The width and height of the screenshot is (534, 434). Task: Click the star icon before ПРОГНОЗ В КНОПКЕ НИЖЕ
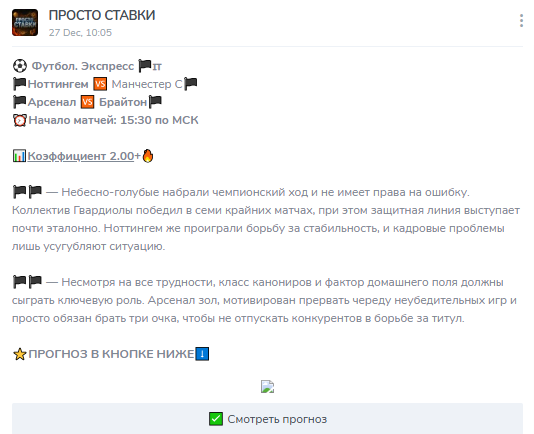click(20, 354)
